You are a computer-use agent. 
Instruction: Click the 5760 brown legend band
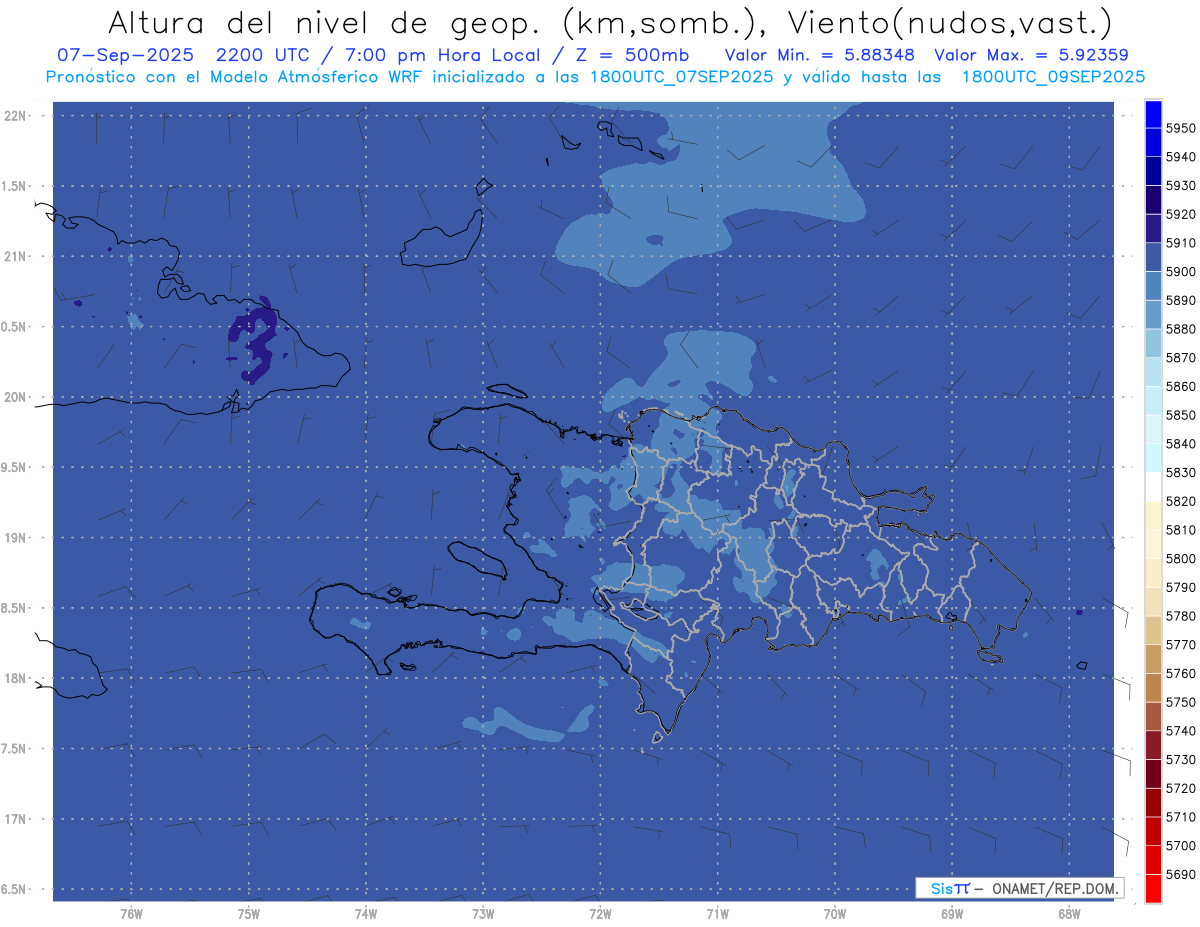click(1153, 659)
